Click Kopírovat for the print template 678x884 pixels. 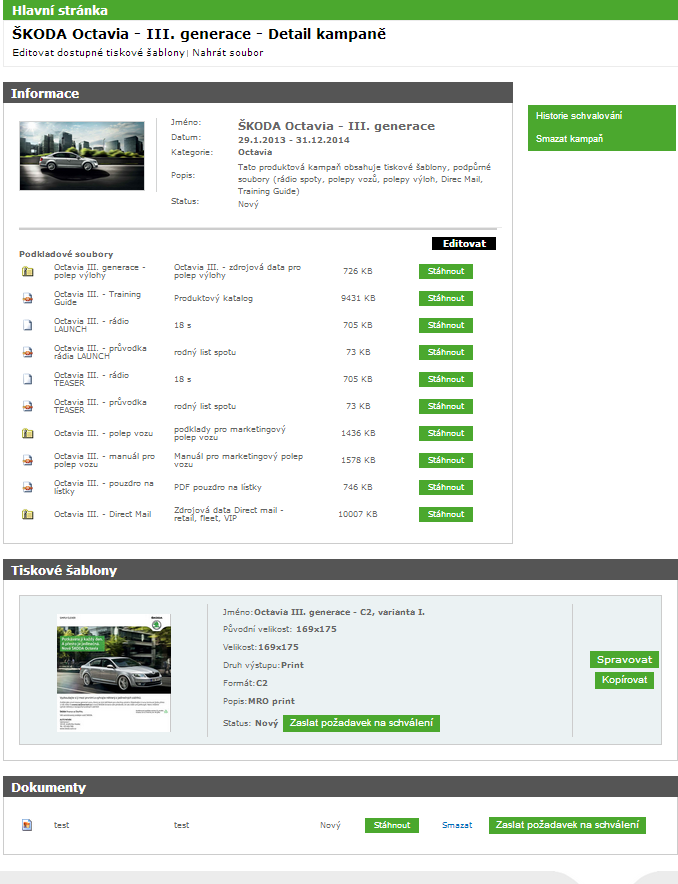coord(624,680)
